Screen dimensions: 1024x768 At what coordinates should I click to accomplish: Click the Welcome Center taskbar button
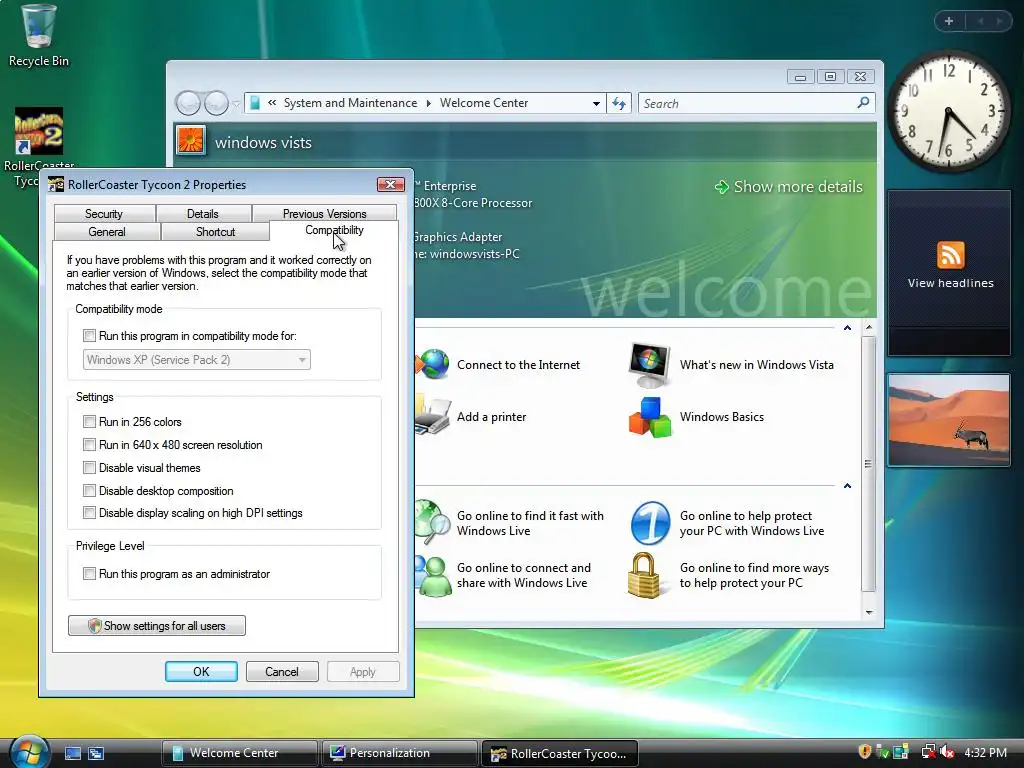coord(239,753)
